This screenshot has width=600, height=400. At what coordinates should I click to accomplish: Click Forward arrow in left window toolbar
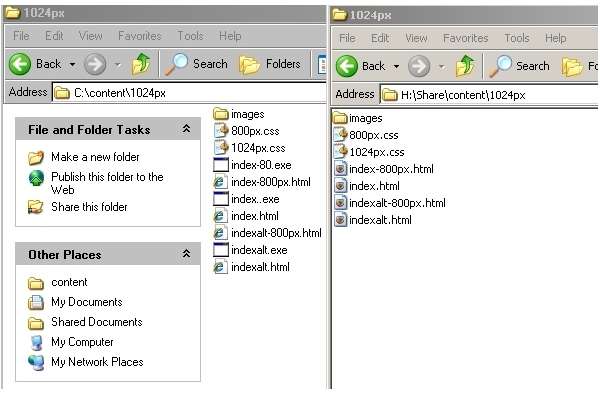pos(95,64)
